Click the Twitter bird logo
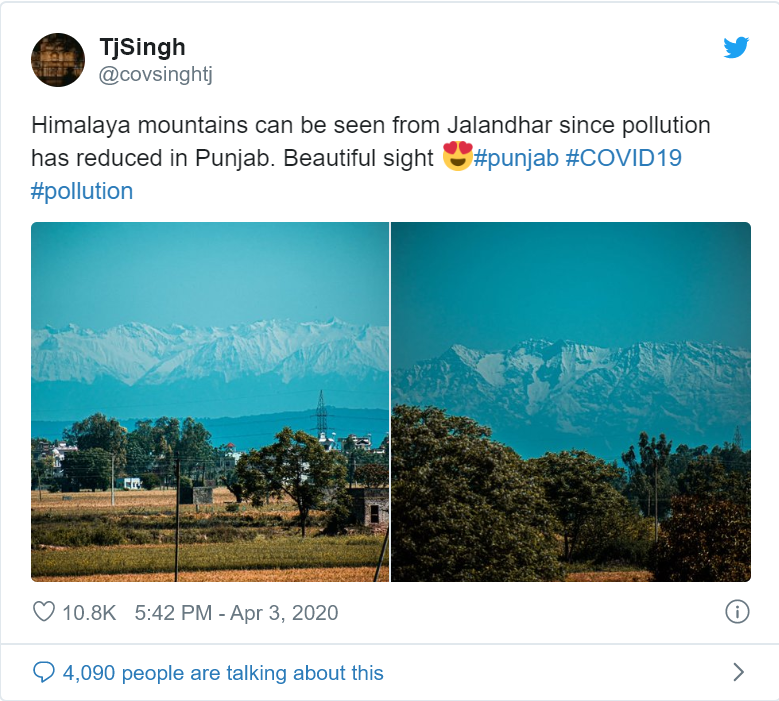This screenshot has width=779, height=701. coord(736,48)
